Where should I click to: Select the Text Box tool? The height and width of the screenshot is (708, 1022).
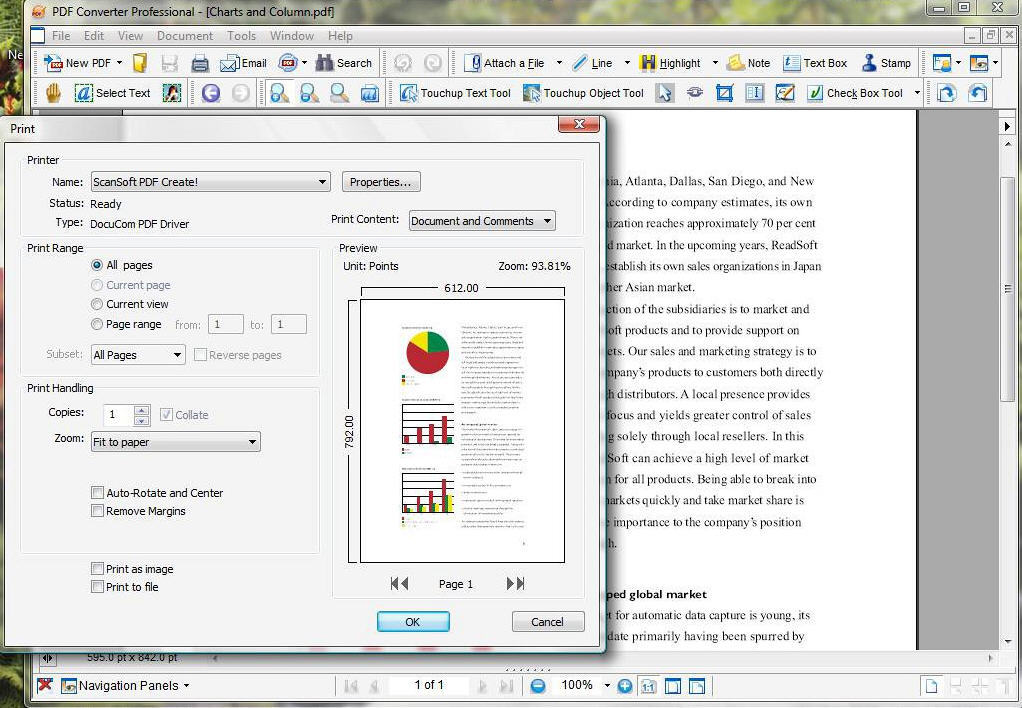815,62
